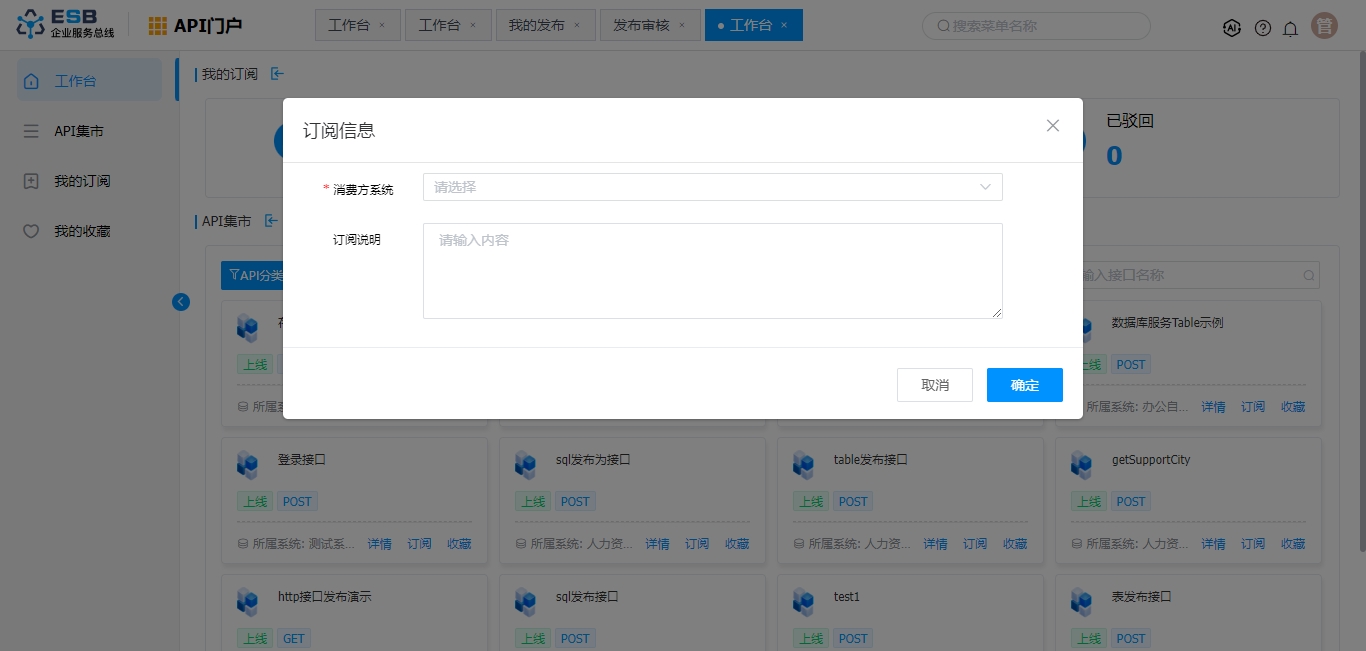1366x651 pixels.
Task: Click inside the 订阅说明 text area
Action: tap(712, 271)
